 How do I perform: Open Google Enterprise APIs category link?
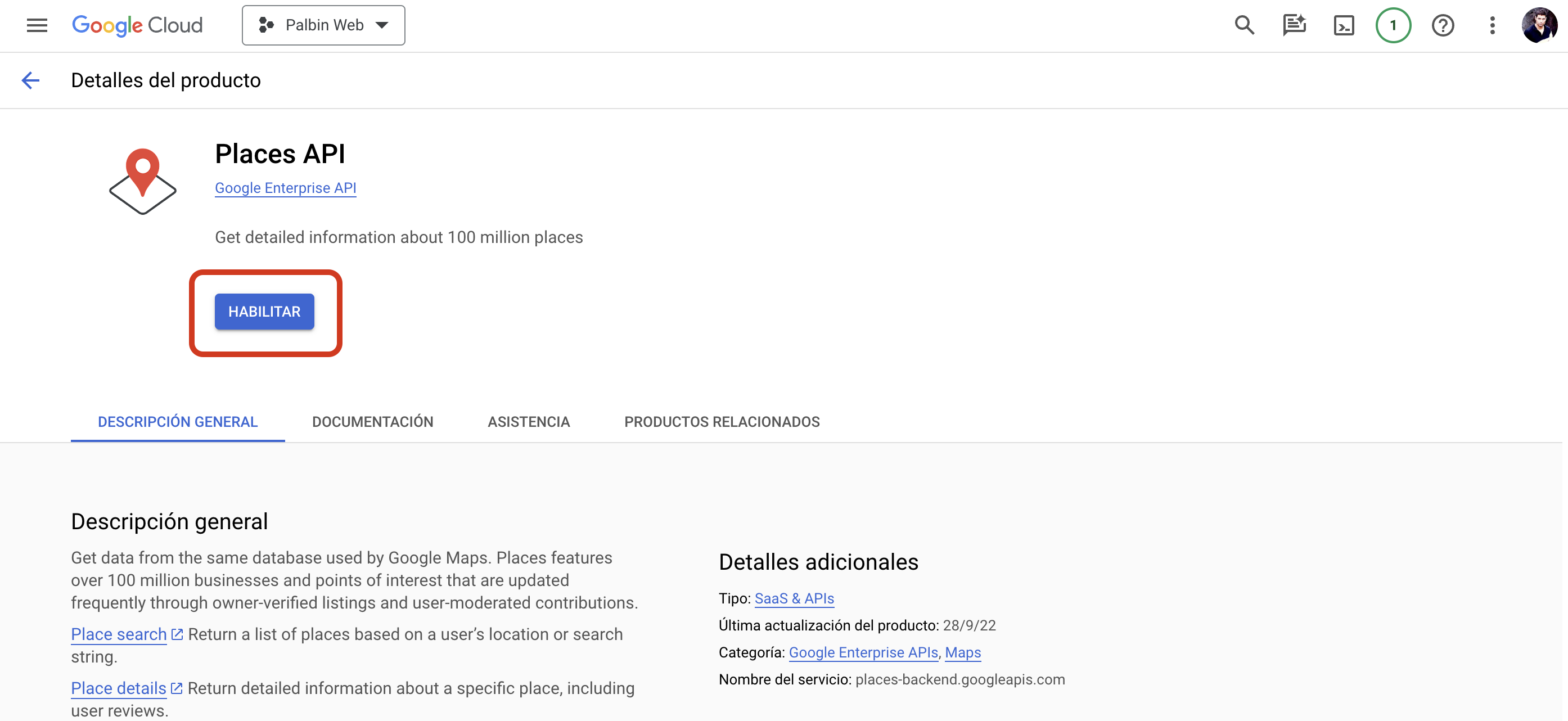tap(863, 652)
